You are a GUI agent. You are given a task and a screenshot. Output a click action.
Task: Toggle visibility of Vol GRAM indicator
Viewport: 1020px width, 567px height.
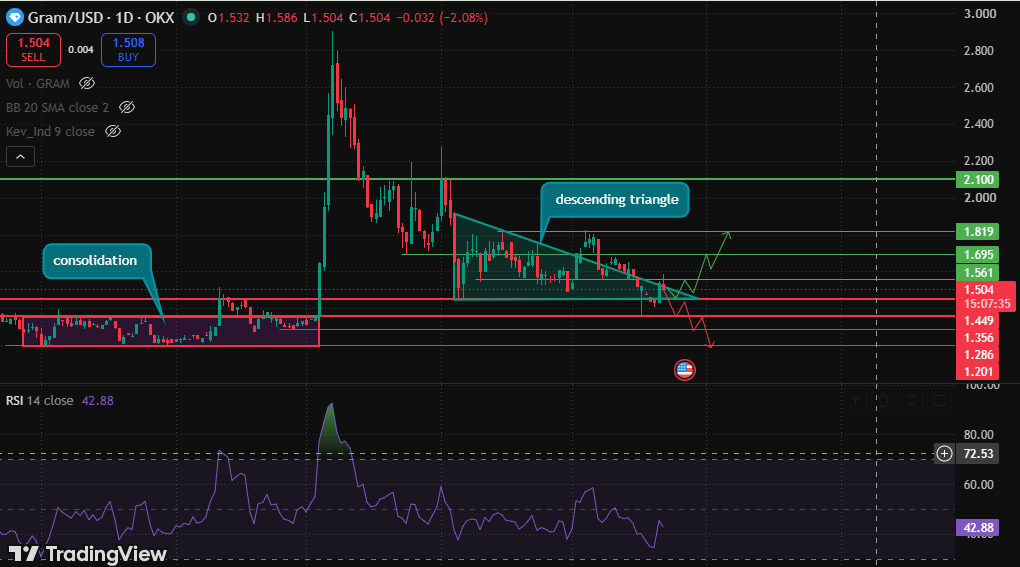87,83
